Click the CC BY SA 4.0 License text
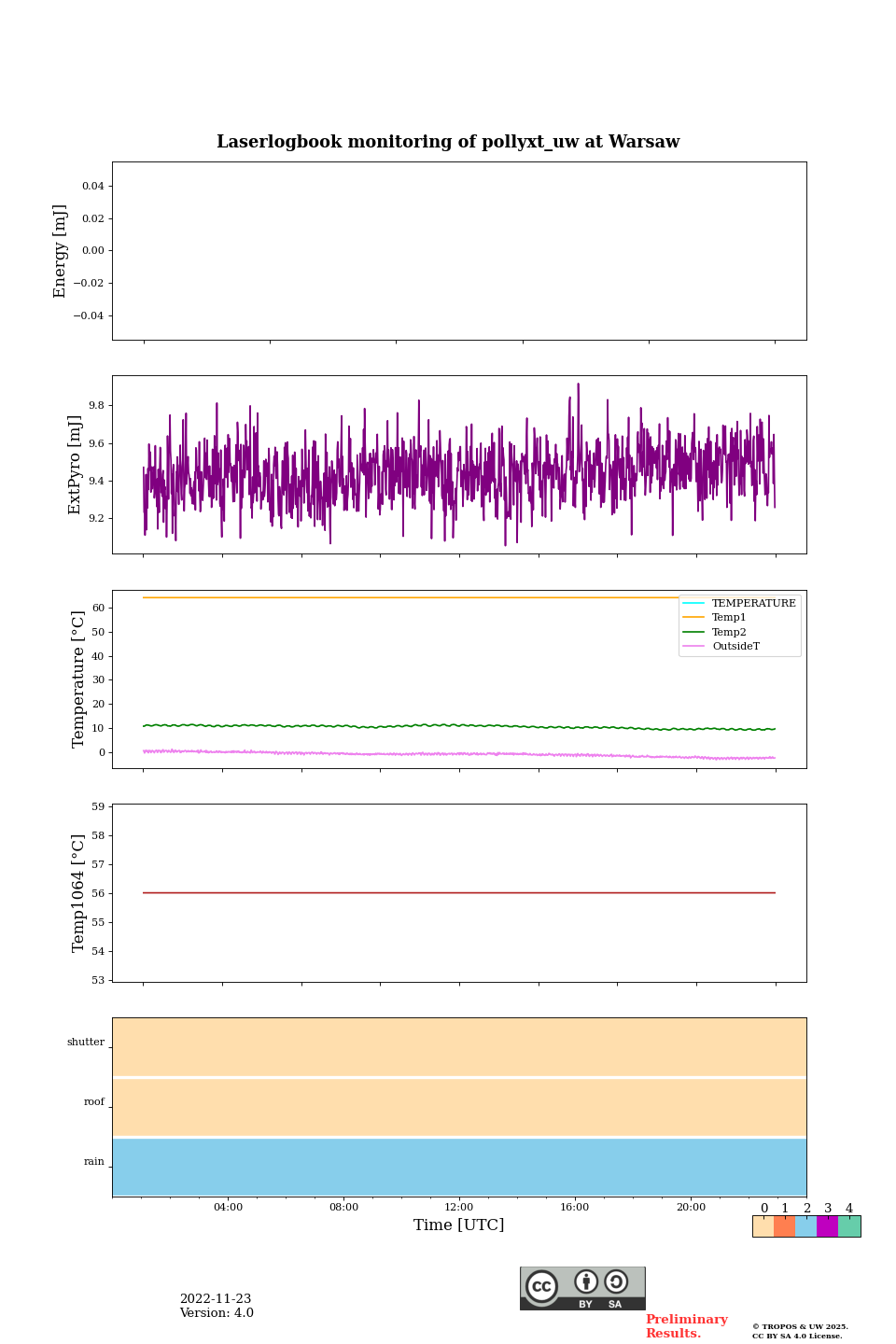 (797, 1336)
